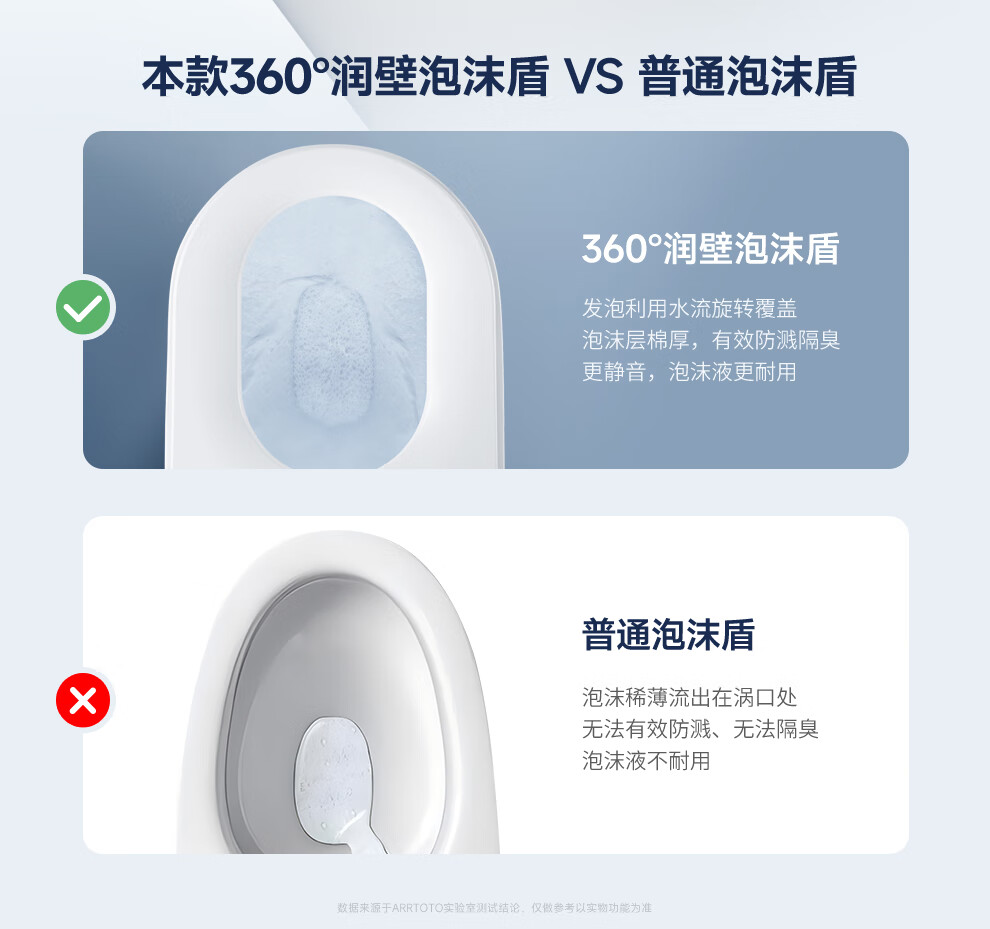Click the red X icon
The image size is (990, 929).
pyautogui.click(x=83, y=700)
